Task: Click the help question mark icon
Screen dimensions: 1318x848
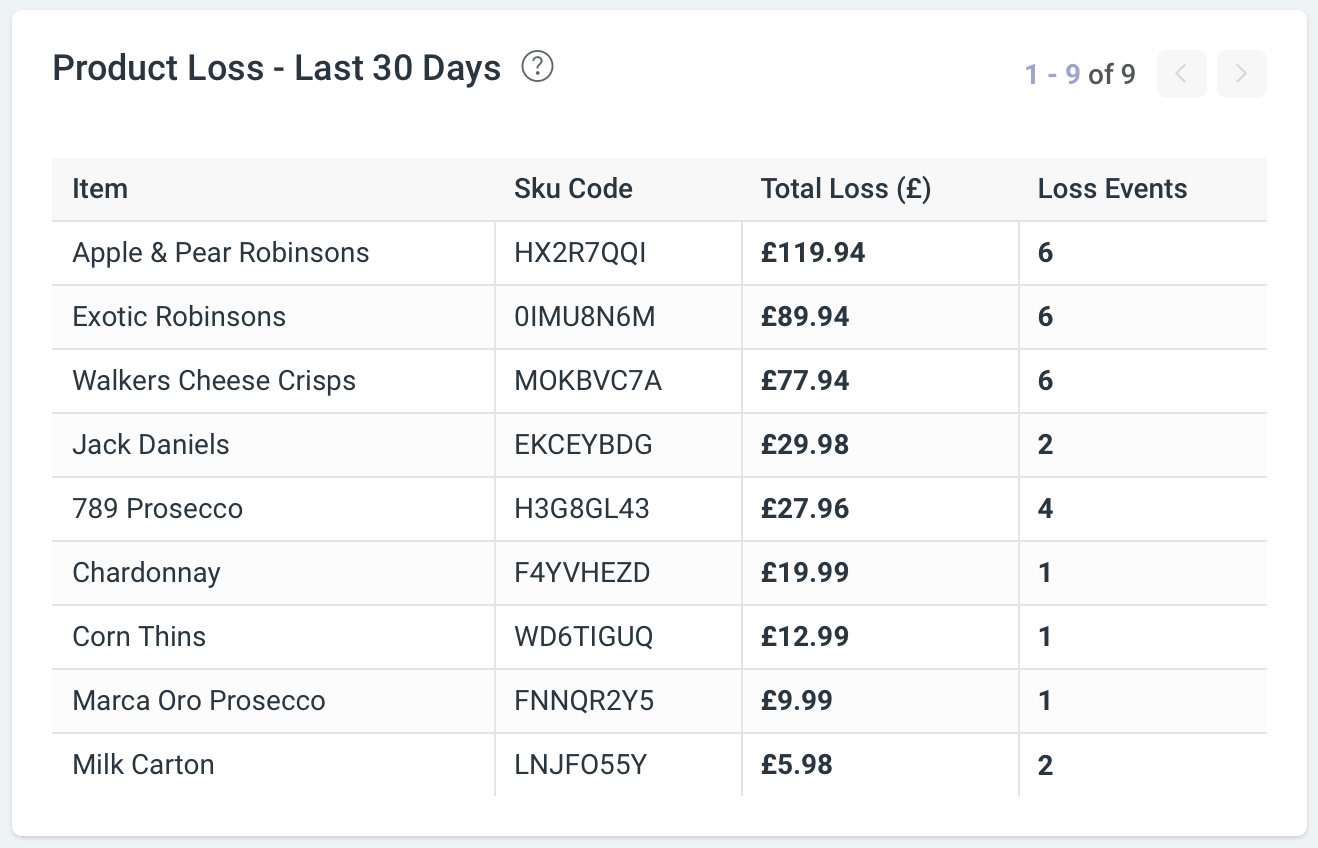Action: (538, 68)
